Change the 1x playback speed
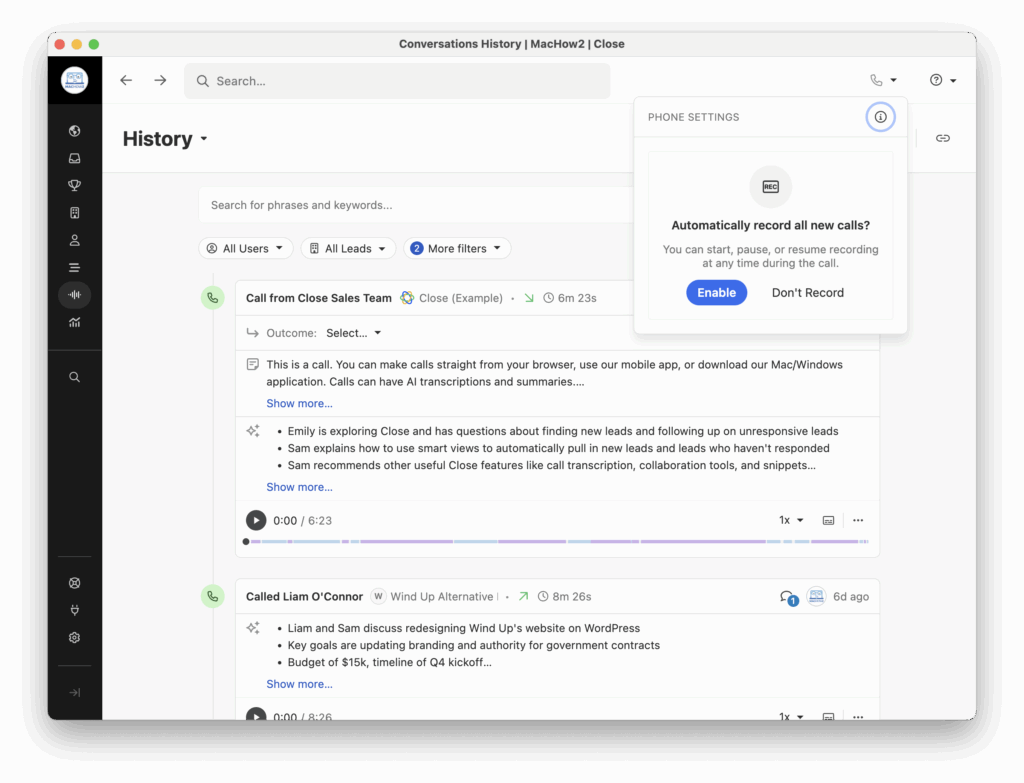Screen dimensions: 1024x783 [791, 520]
